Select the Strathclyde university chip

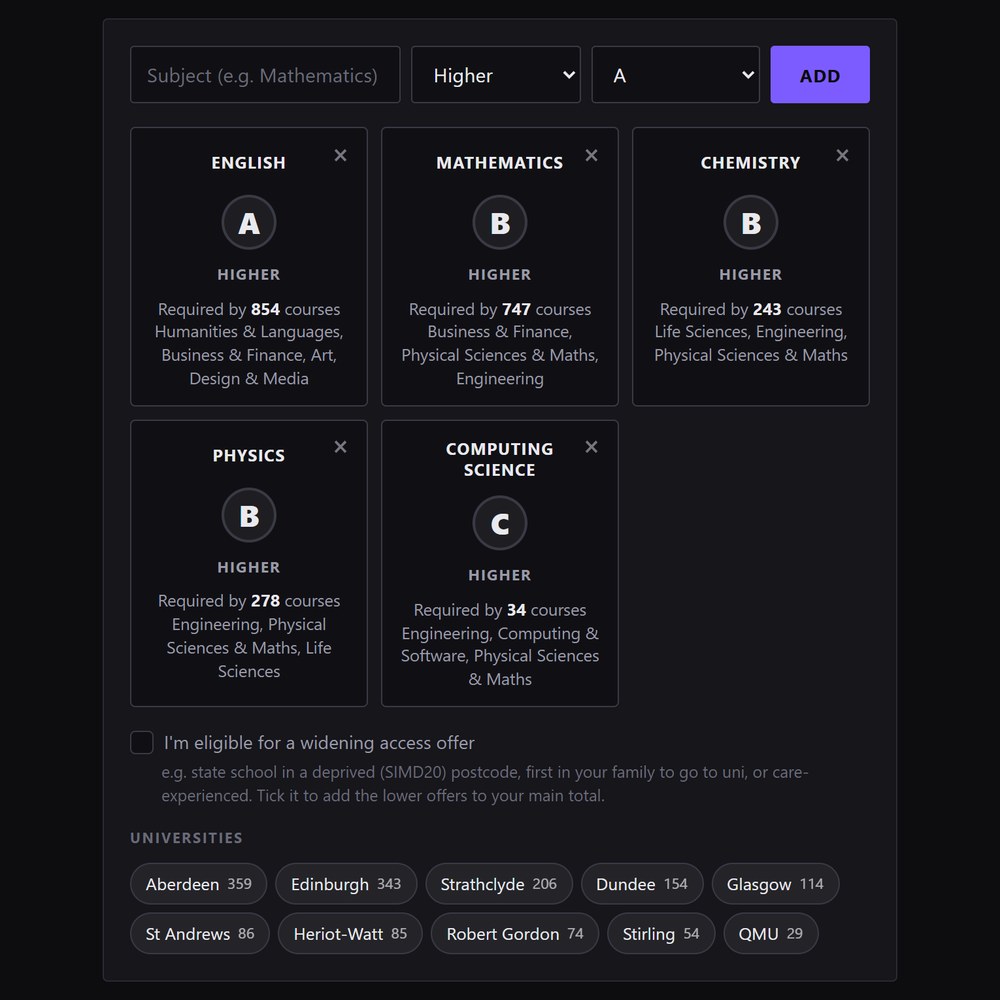pos(499,884)
